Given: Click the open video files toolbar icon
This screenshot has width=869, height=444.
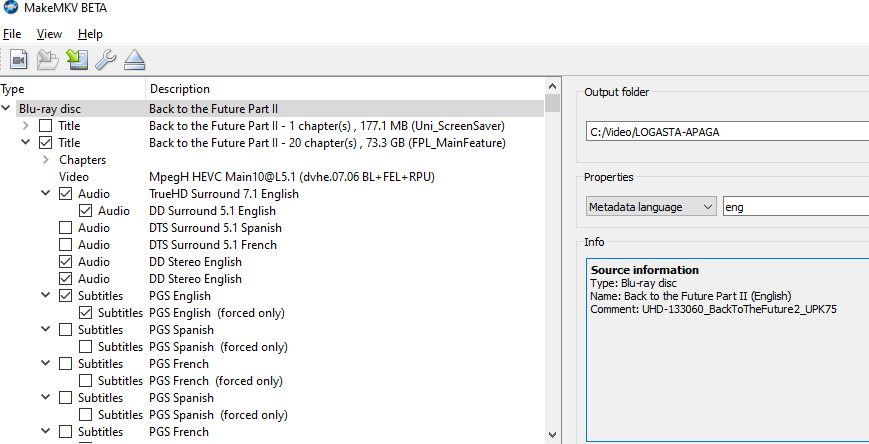Looking at the screenshot, I should click(x=19, y=59).
